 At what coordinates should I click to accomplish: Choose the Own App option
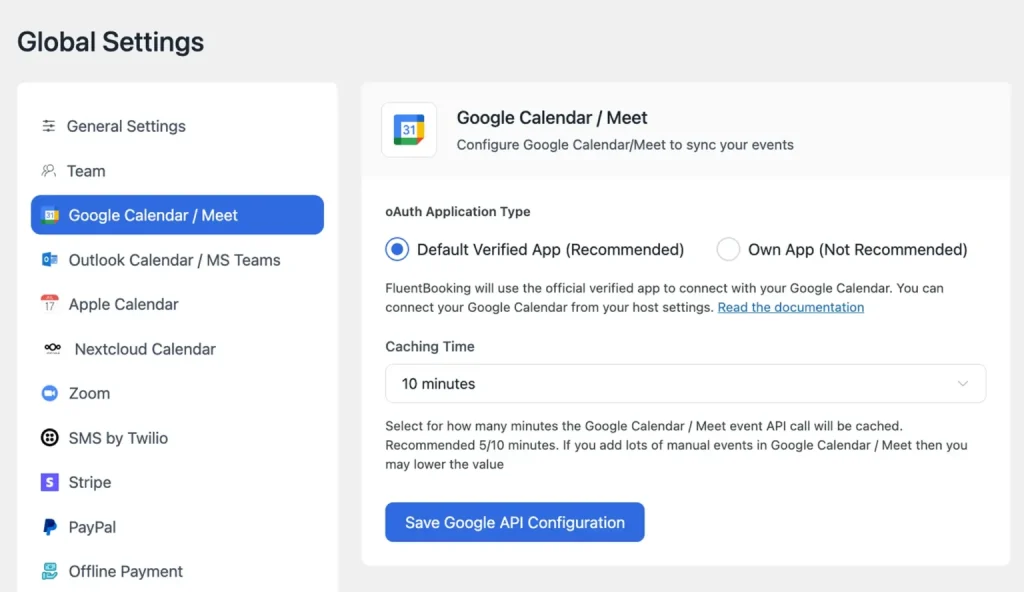727,249
